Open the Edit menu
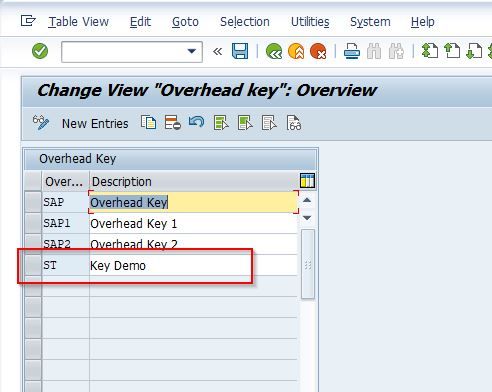Image resolution: width=492 pixels, height=392 pixels. click(140, 22)
